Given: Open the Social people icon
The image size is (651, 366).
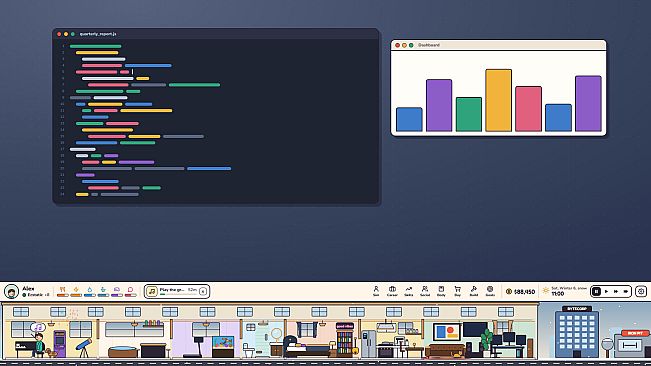Looking at the screenshot, I should point(425,291).
